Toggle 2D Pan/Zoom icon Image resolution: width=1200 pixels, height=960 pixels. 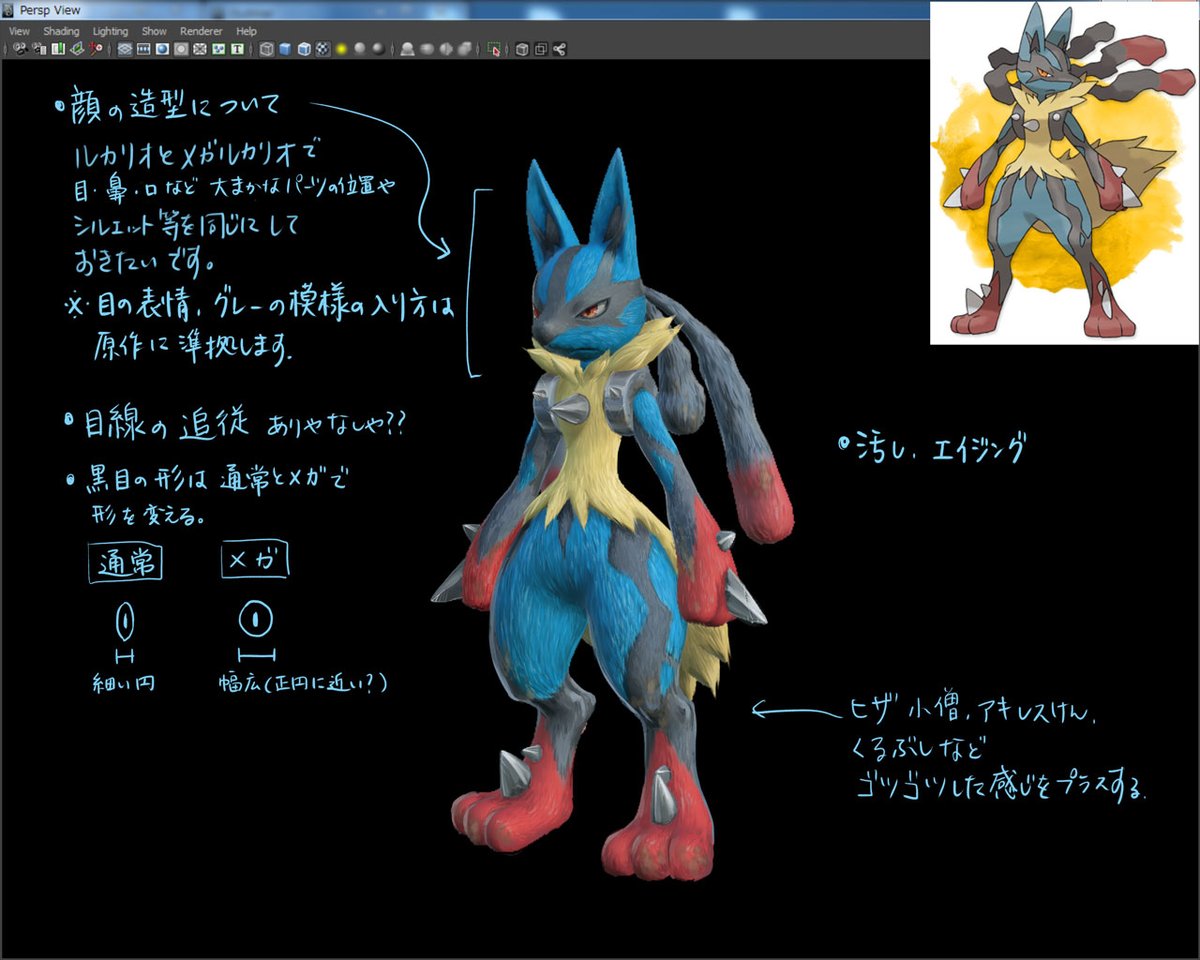coord(96,48)
